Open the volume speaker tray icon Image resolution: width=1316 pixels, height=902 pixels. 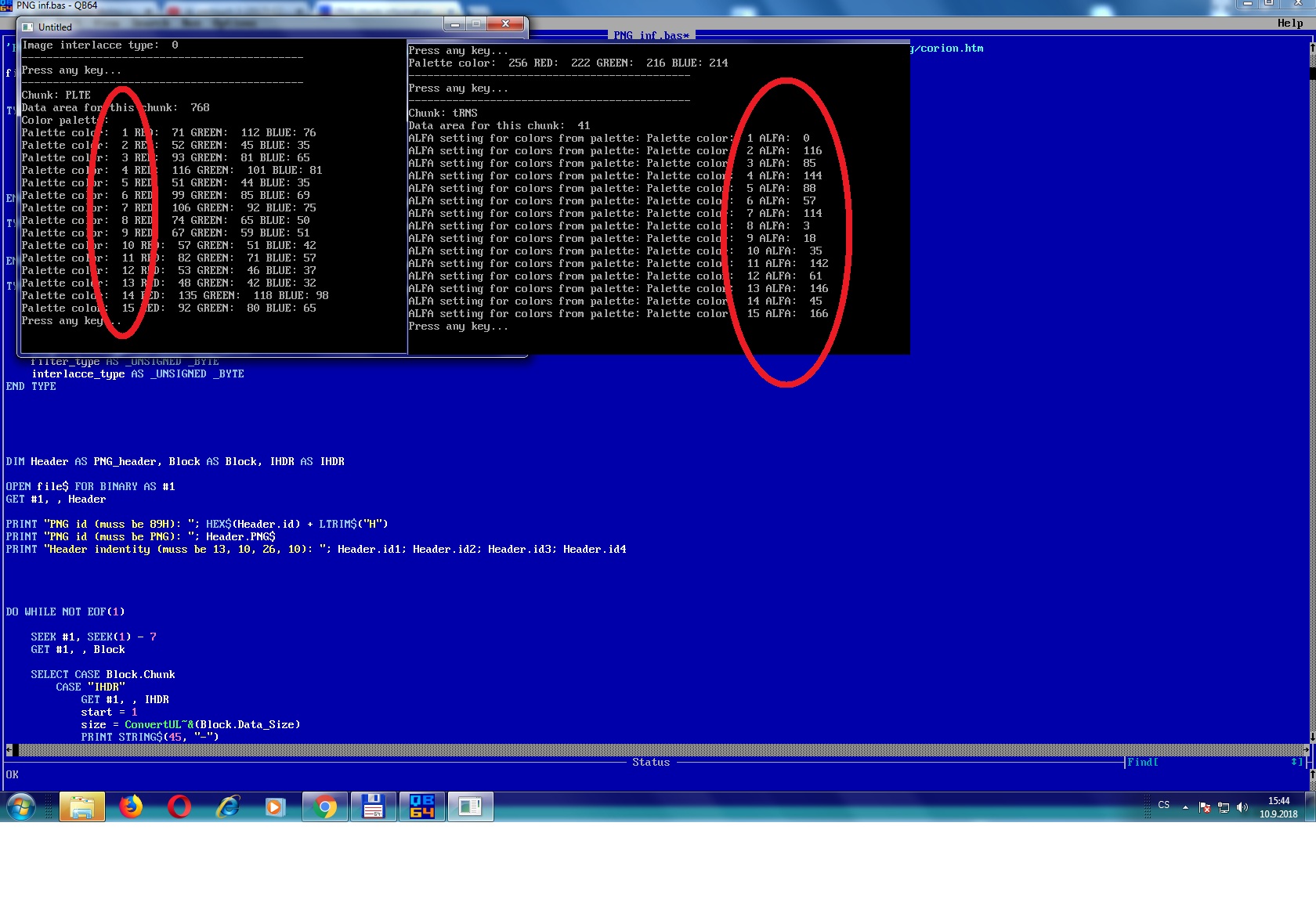(x=1242, y=807)
